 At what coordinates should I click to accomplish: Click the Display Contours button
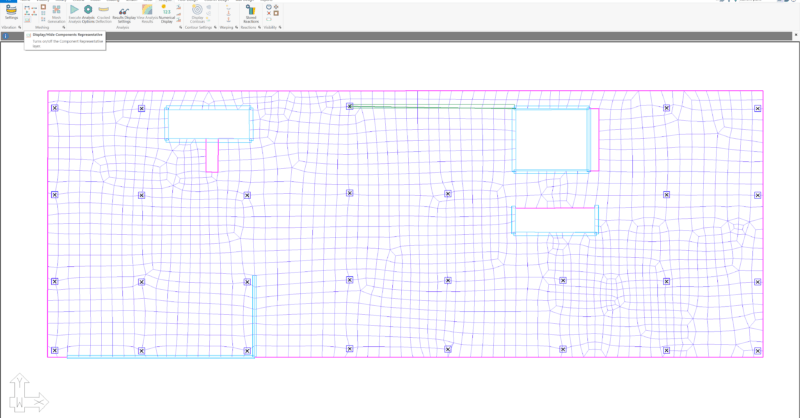(x=197, y=13)
